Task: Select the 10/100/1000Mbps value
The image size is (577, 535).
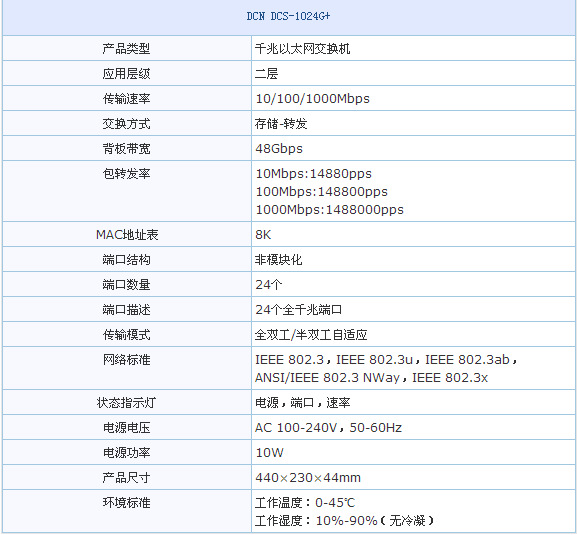Action: point(312,99)
